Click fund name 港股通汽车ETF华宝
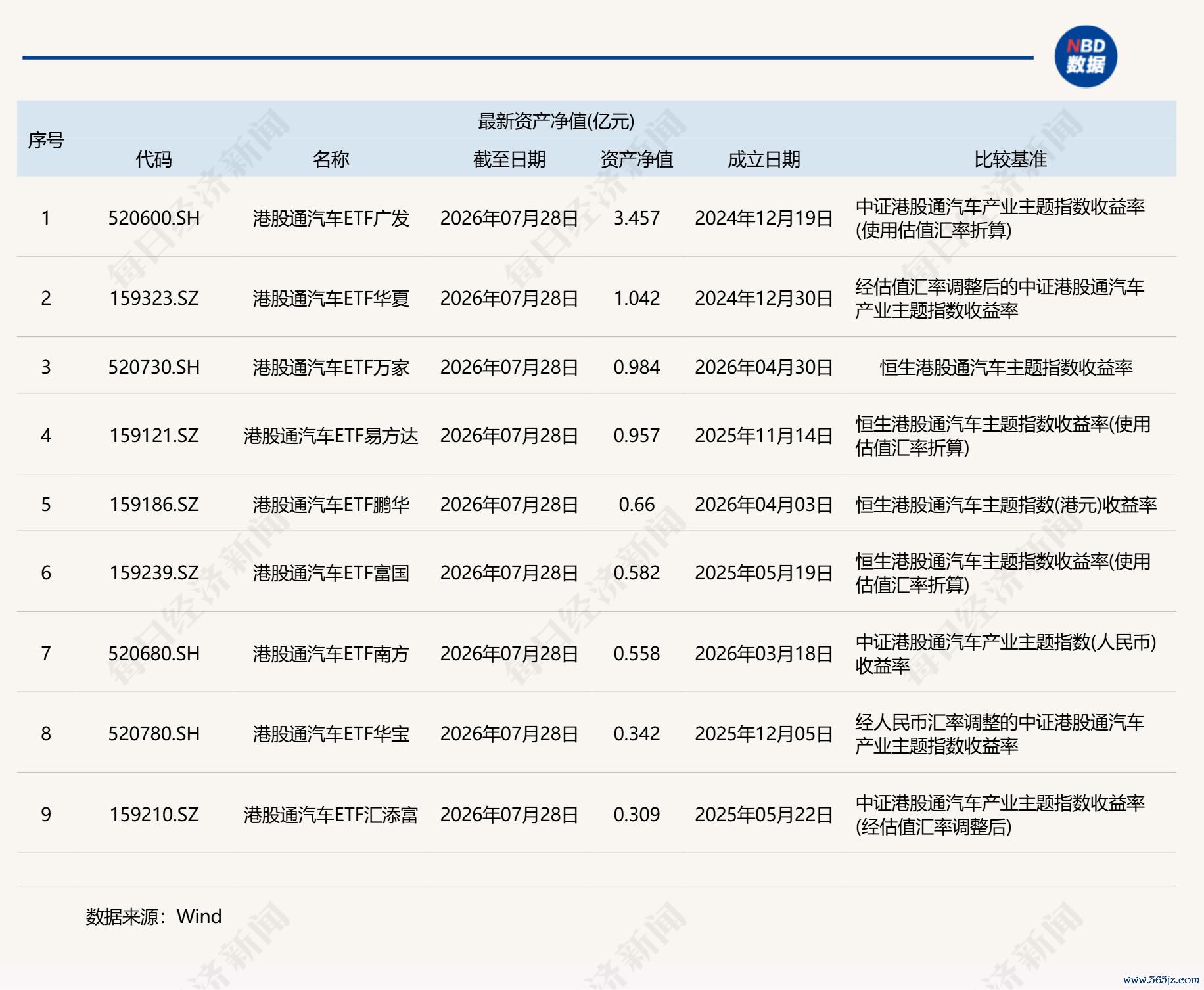The image size is (1204, 990). (331, 733)
